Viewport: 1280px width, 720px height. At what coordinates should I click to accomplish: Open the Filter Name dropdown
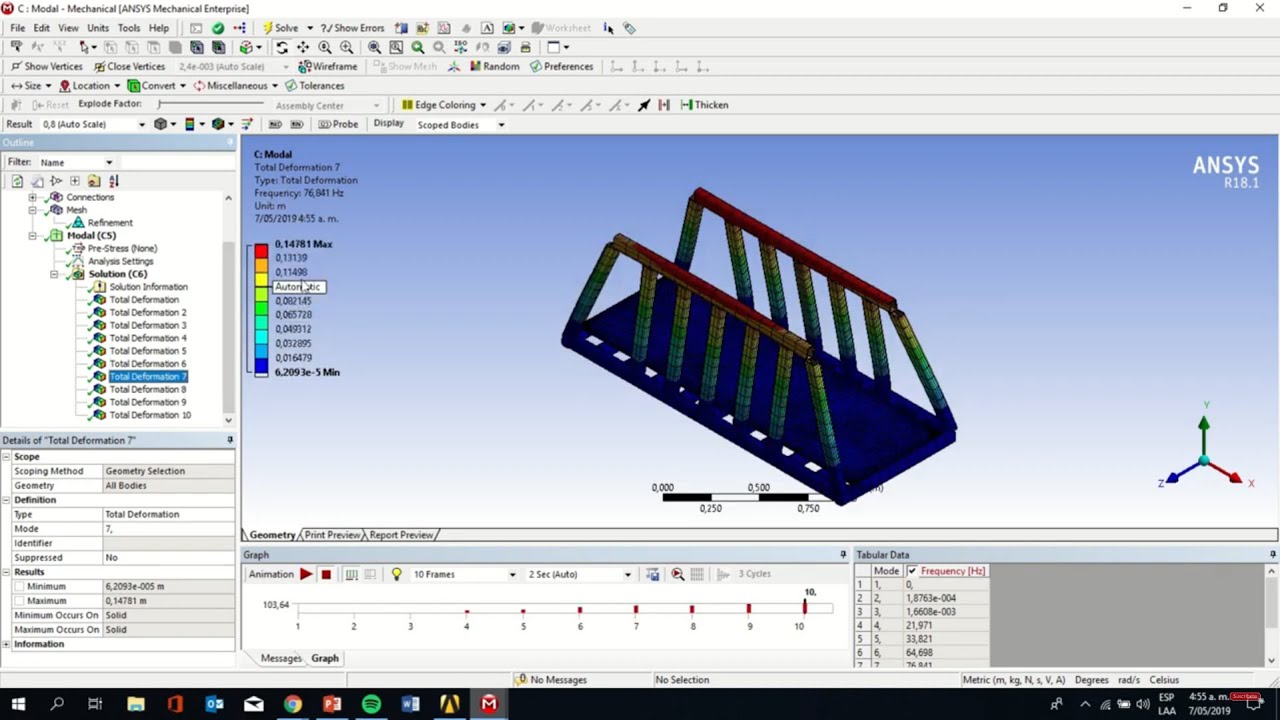109,162
